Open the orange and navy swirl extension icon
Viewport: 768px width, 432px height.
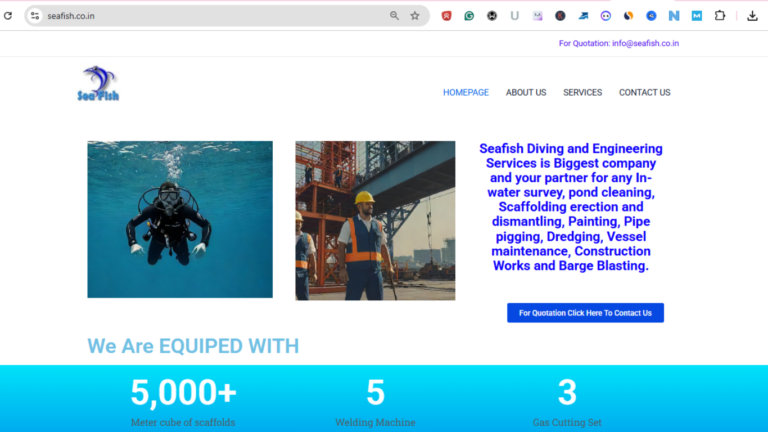(x=628, y=16)
